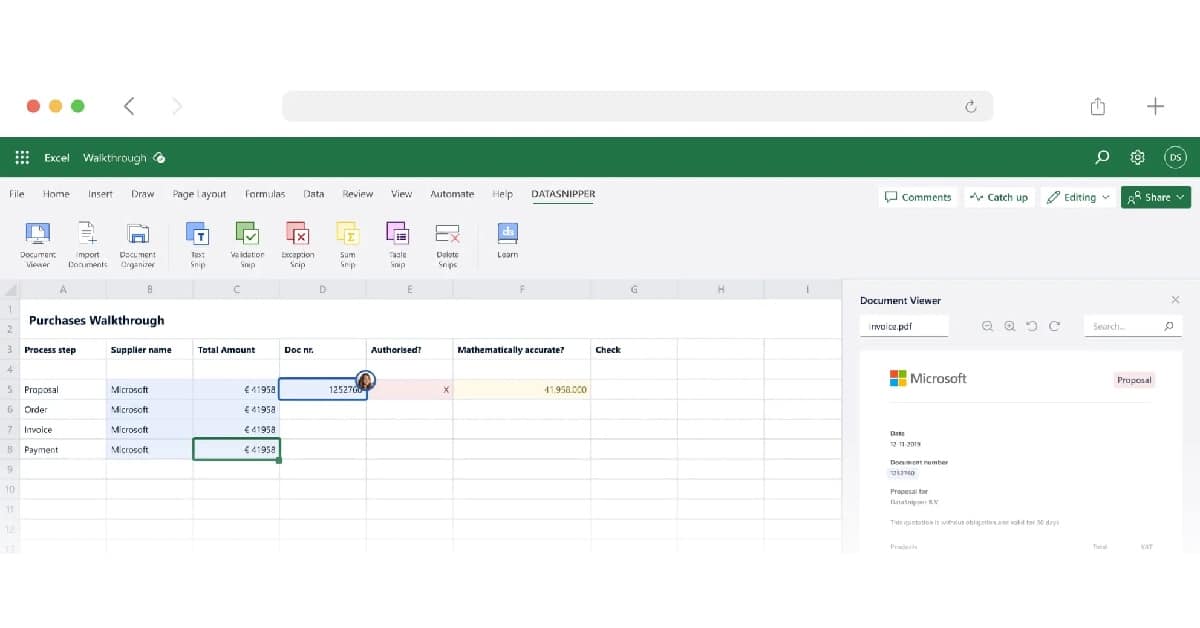Click the Walkthrough file name
The height and width of the screenshot is (628, 1200).
[114, 158]
